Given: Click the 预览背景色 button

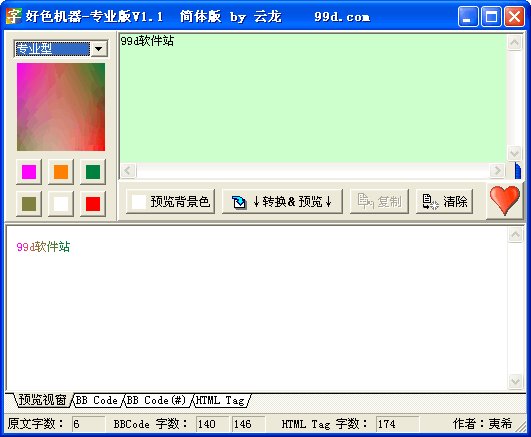Looking at the screenshot, I should point(170,202).
